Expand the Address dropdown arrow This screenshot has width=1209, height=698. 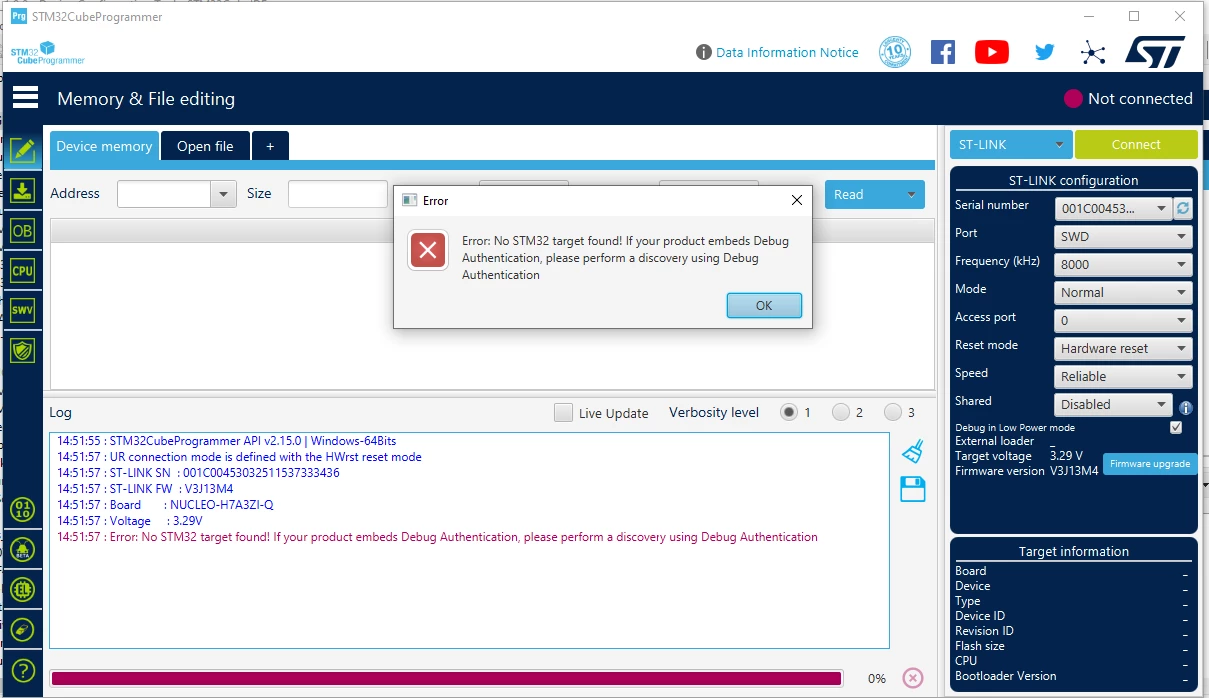coord(224,194)
